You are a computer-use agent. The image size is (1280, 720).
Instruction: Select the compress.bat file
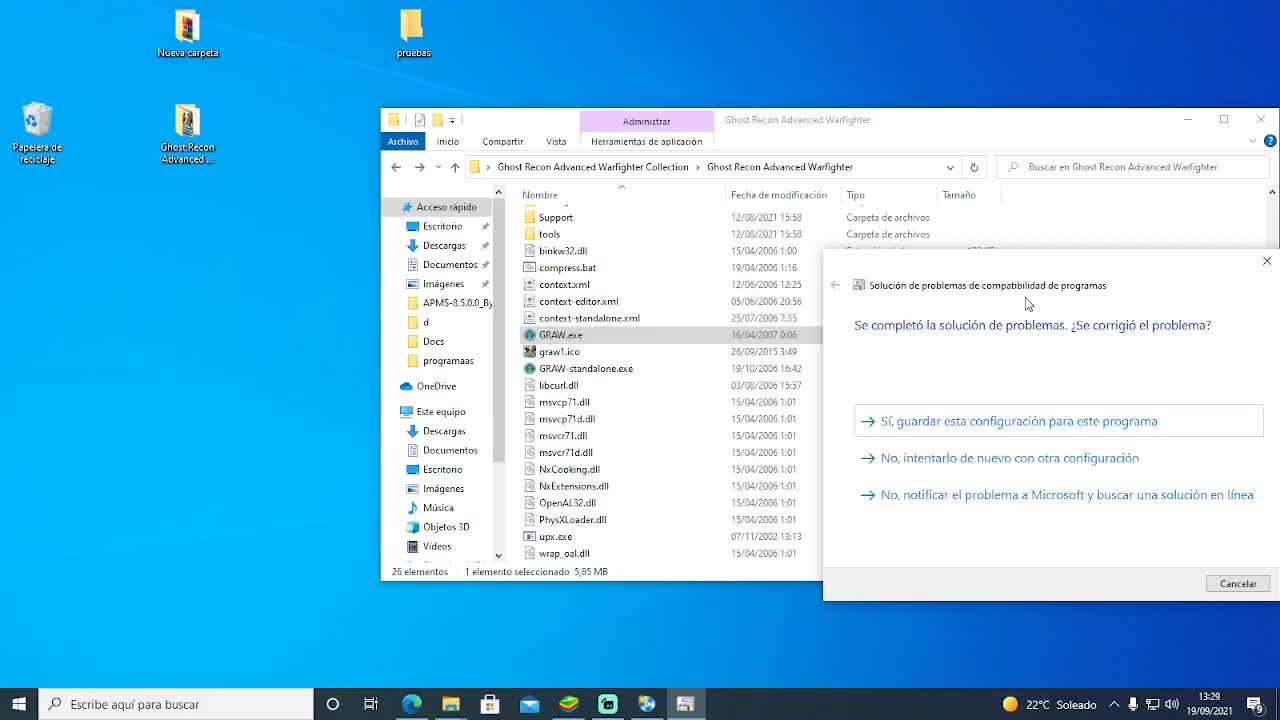tap(567, 268)
